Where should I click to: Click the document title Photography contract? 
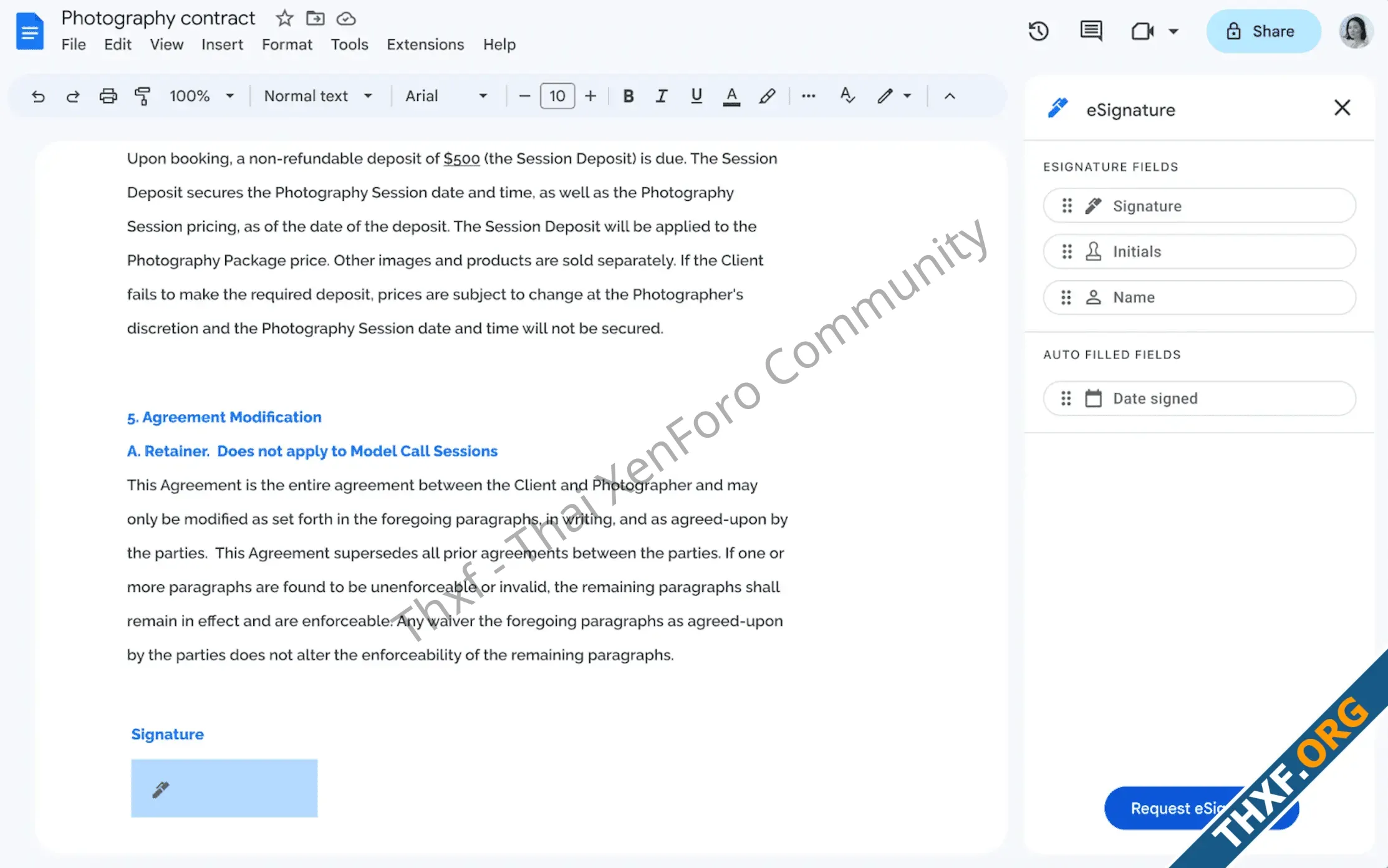point(158,18)
